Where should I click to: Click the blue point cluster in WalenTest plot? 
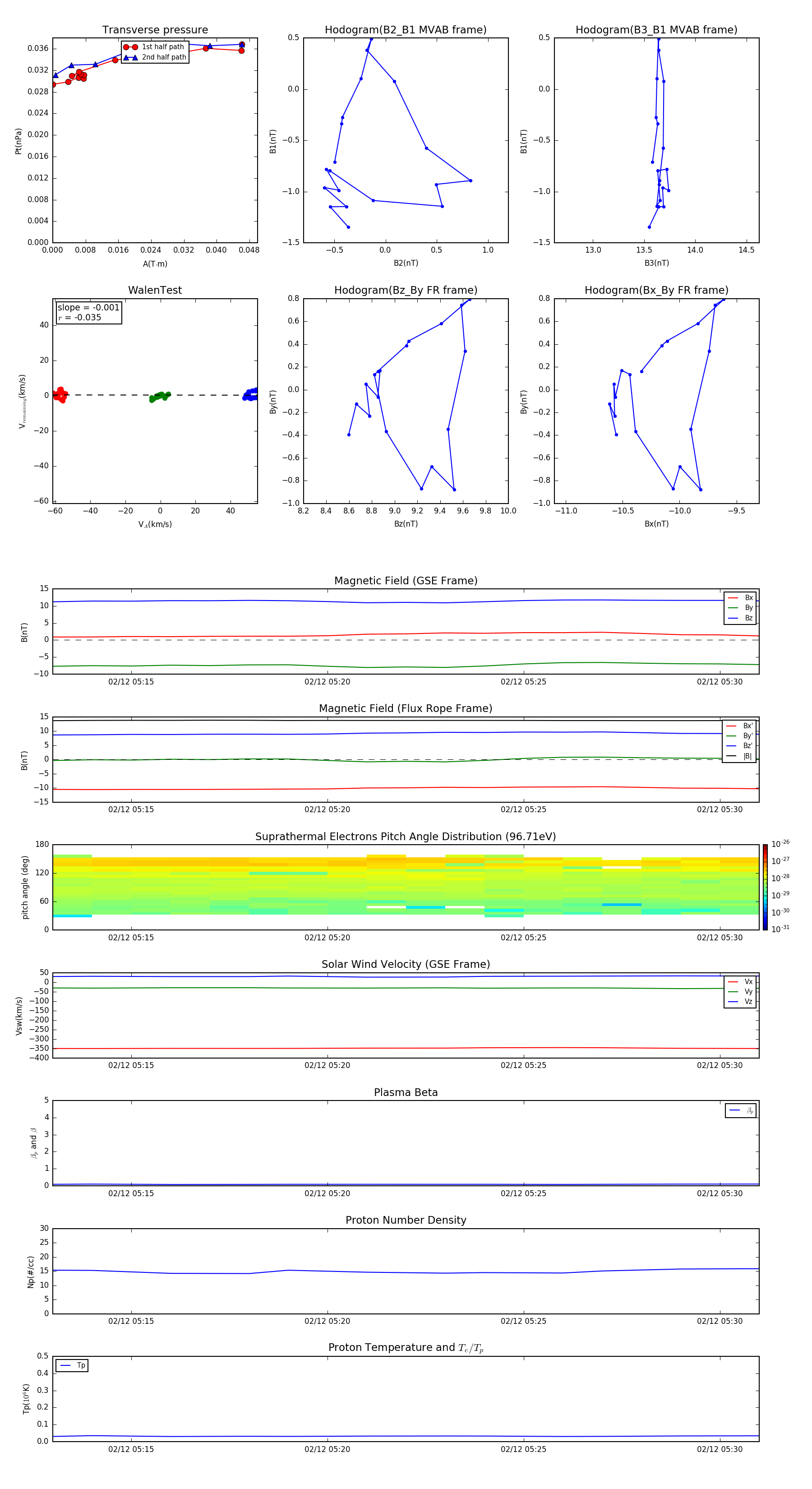pyautogui.click(x=250, y=395)
